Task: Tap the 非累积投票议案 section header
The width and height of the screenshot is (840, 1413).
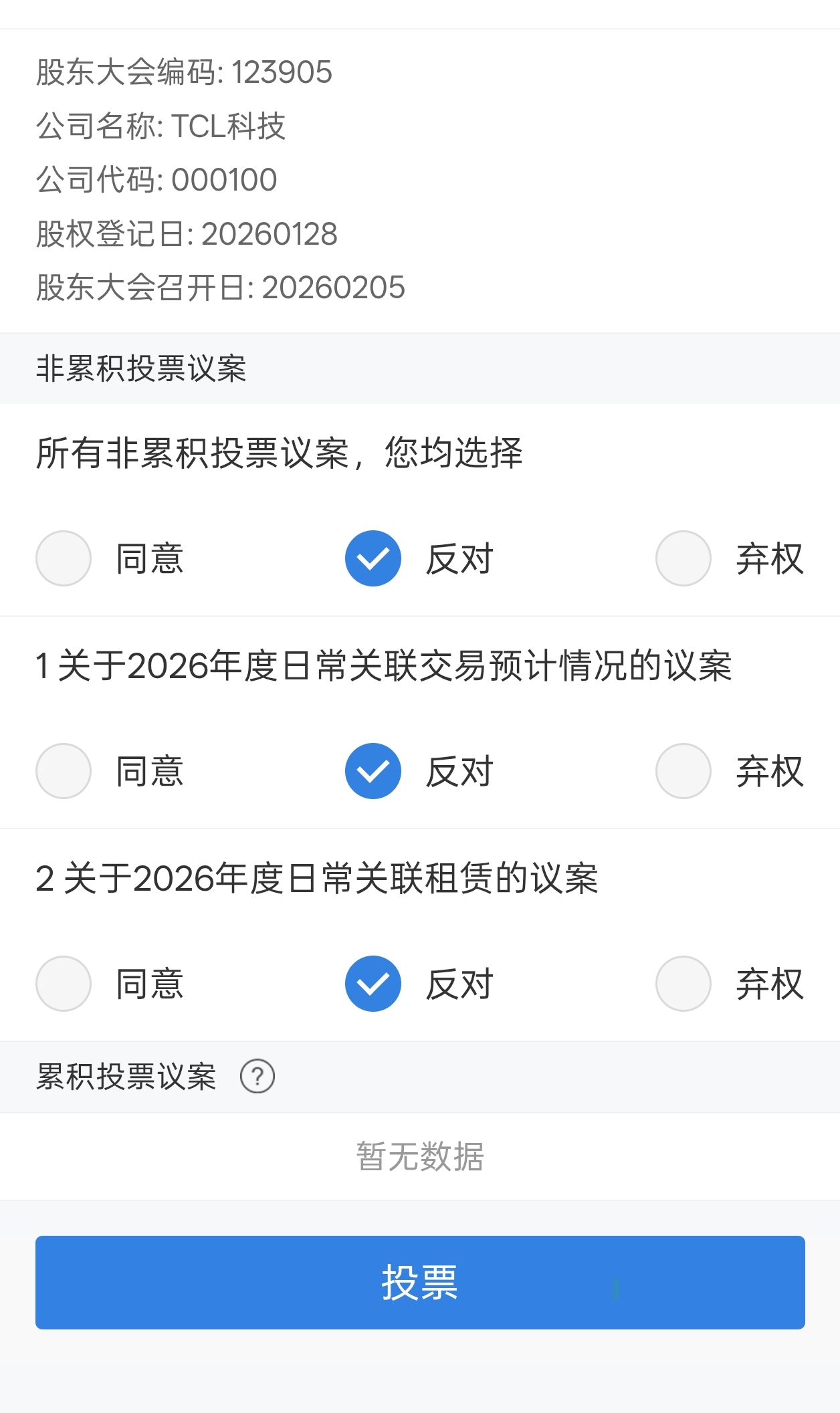Action: tap(141, 368)
